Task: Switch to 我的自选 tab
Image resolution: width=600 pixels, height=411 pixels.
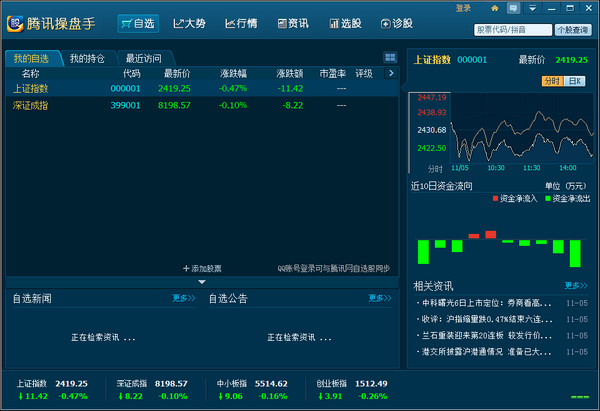Action: point(31,59)
